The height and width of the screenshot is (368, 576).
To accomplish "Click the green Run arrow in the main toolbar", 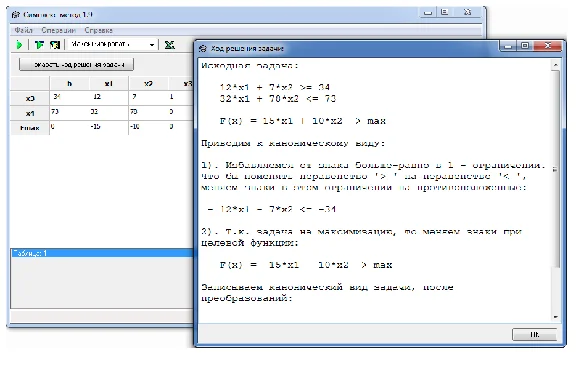I will [19, 45].
